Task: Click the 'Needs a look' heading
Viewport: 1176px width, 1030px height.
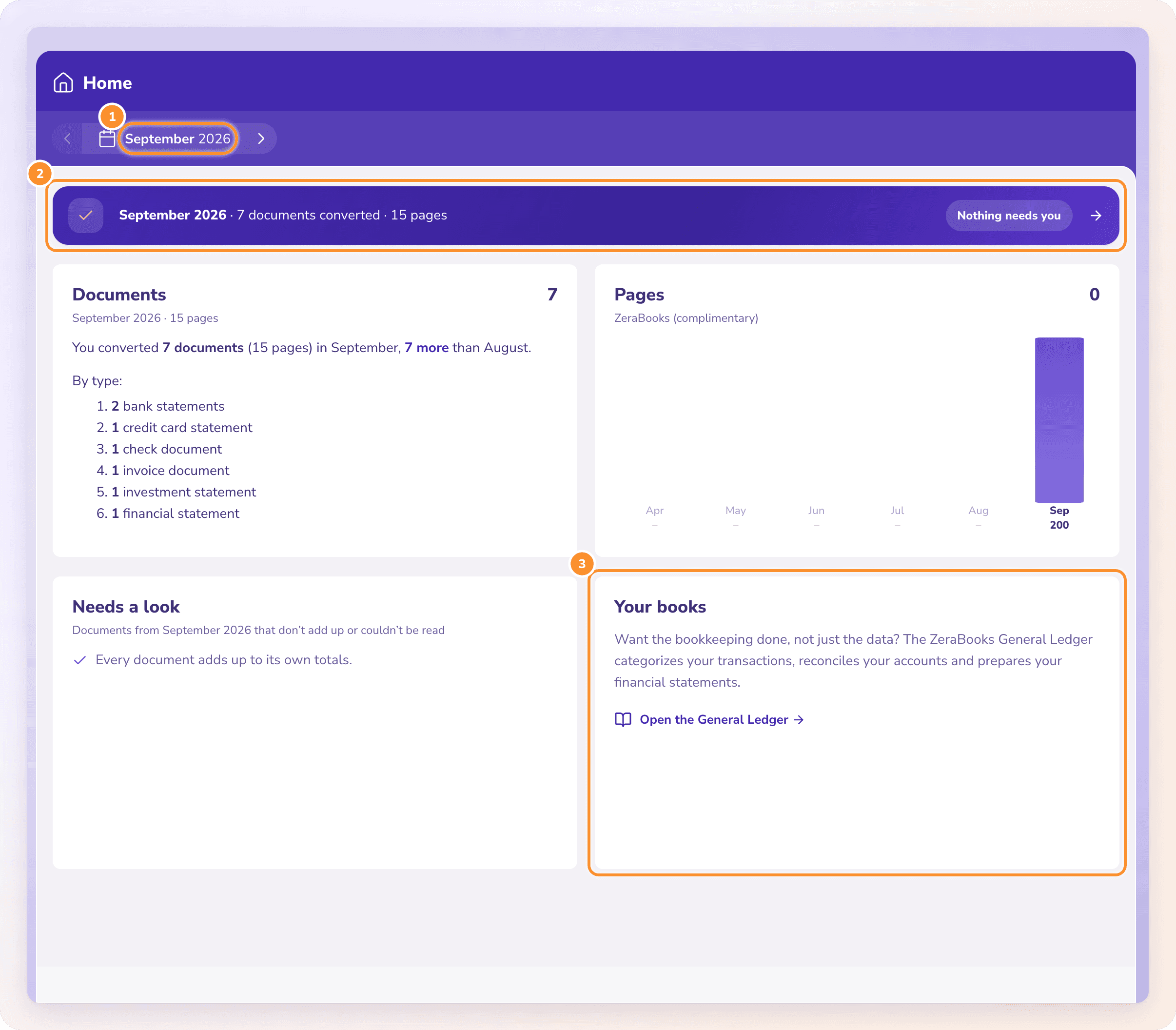Action: 126,606
